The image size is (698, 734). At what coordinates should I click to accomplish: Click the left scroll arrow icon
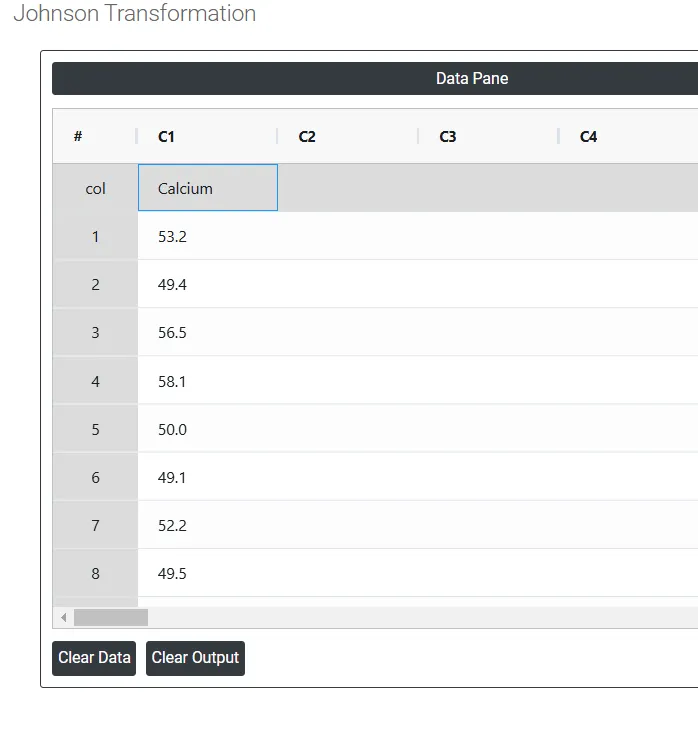(x=63, y=617)
